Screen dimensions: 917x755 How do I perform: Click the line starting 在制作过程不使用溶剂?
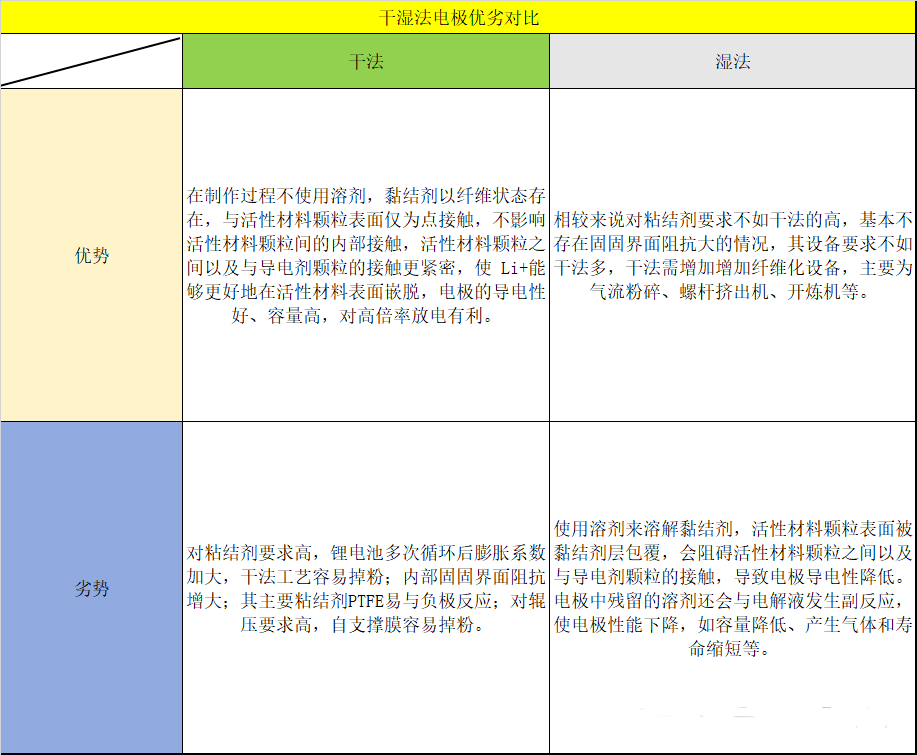click(x=365, y=195)
